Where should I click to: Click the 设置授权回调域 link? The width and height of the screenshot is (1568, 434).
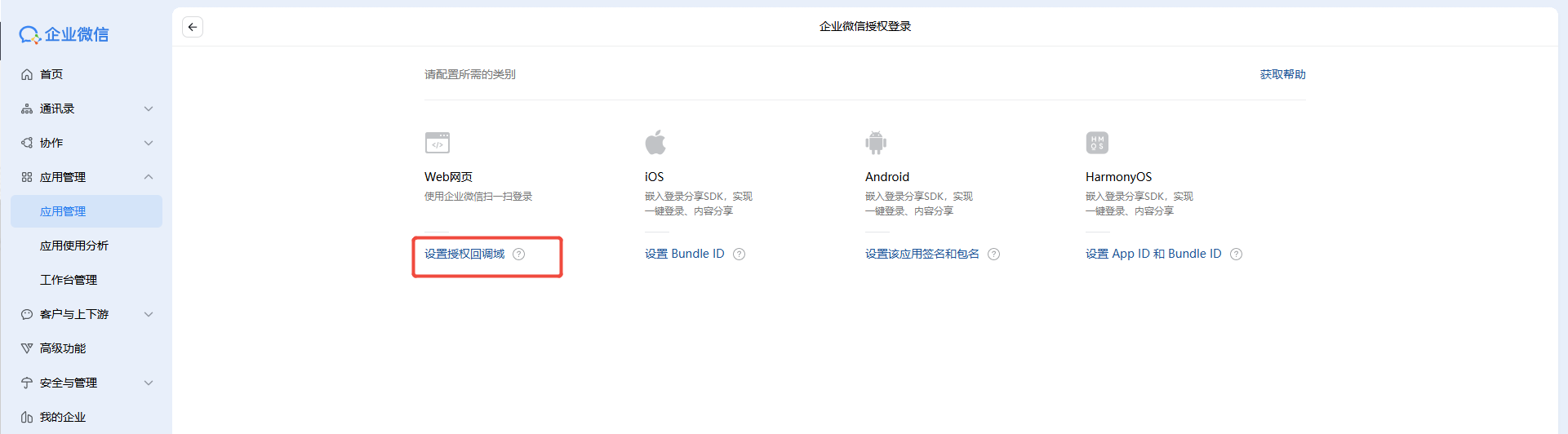point(464,254)
